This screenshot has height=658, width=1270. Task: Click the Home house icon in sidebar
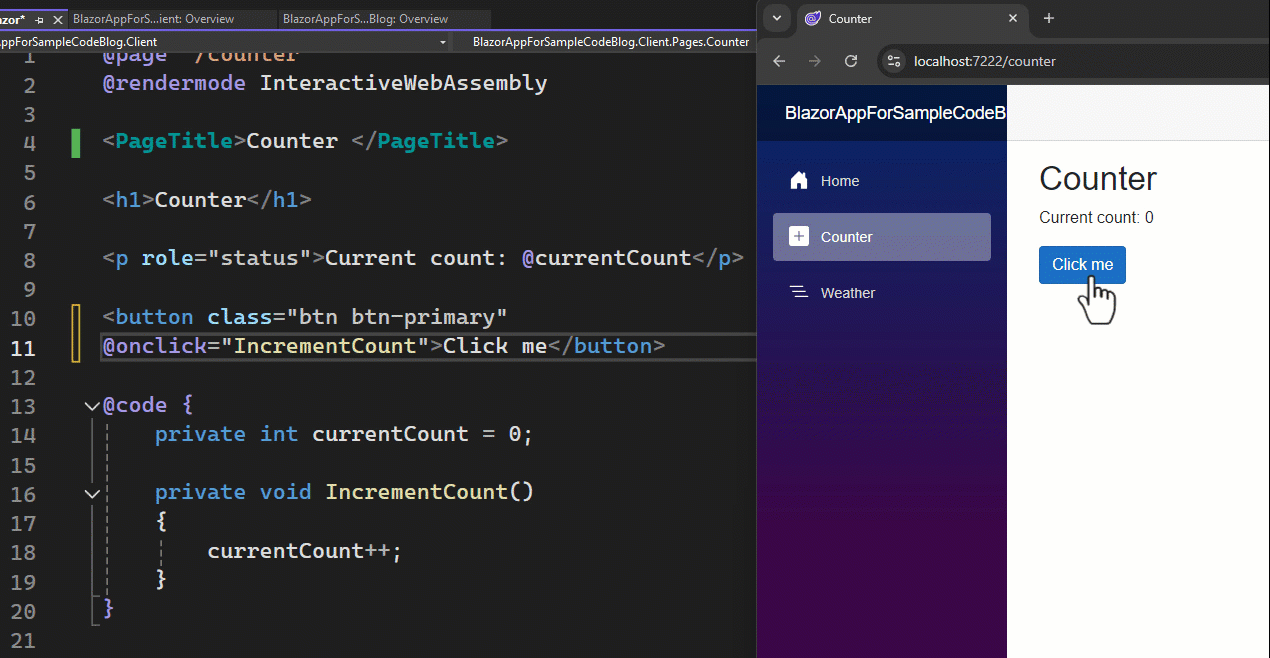(x=799, y=181)
